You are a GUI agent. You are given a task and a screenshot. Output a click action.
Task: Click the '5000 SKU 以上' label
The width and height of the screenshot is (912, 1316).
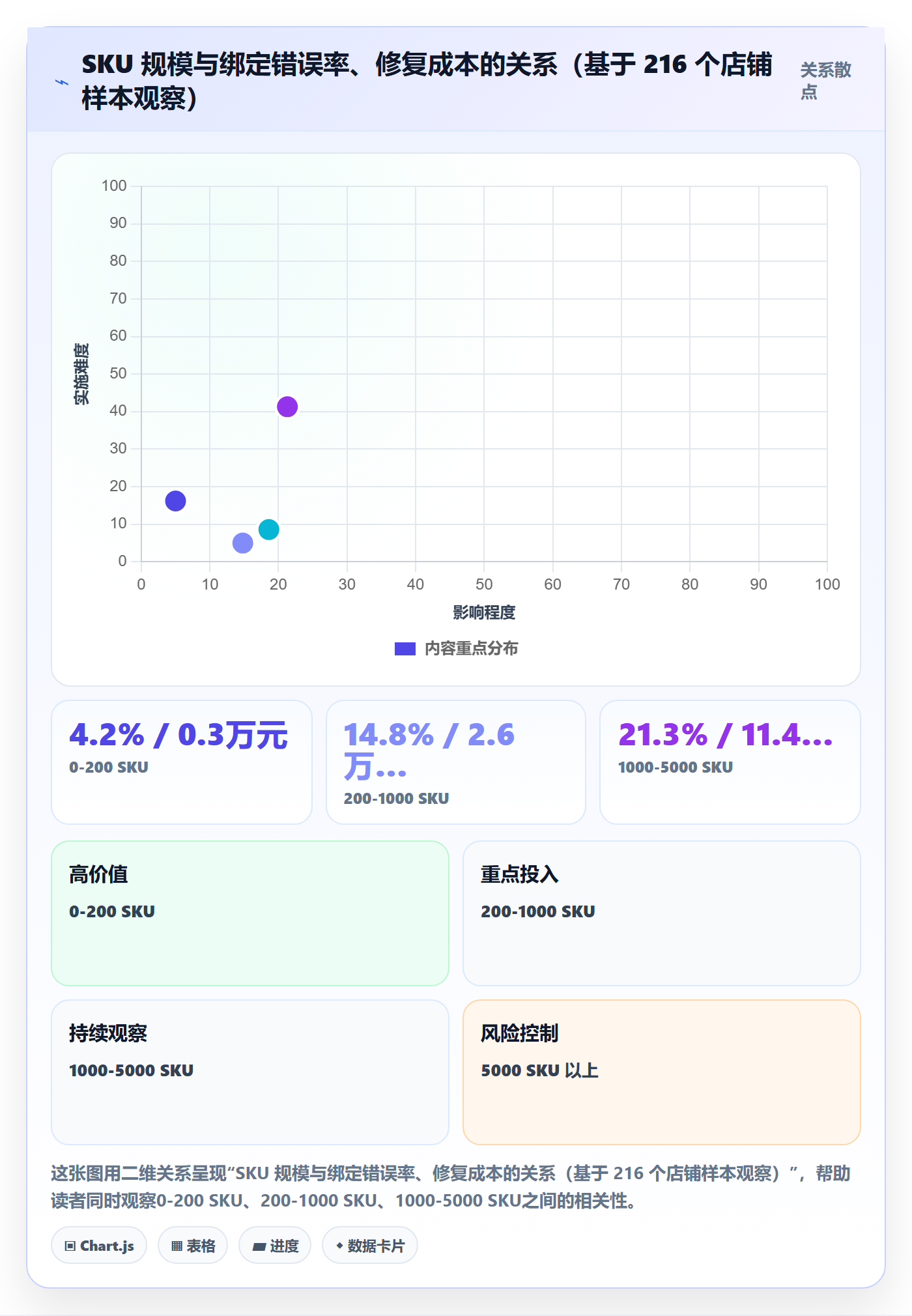[539, 1070]
